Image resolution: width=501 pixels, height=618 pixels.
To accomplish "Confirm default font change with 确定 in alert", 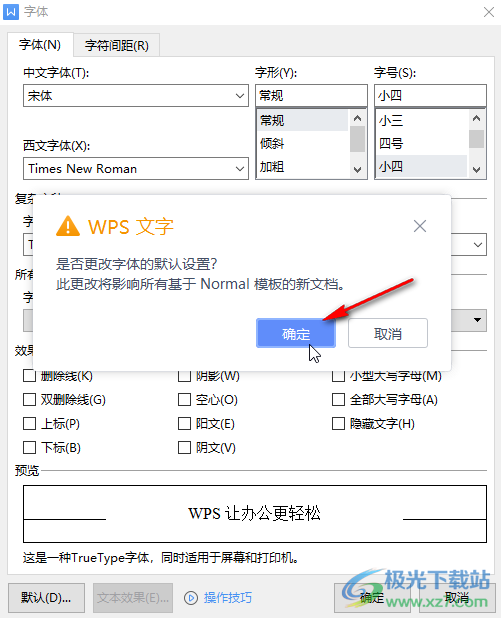I will pyautogui.click(x=296, y=333).
